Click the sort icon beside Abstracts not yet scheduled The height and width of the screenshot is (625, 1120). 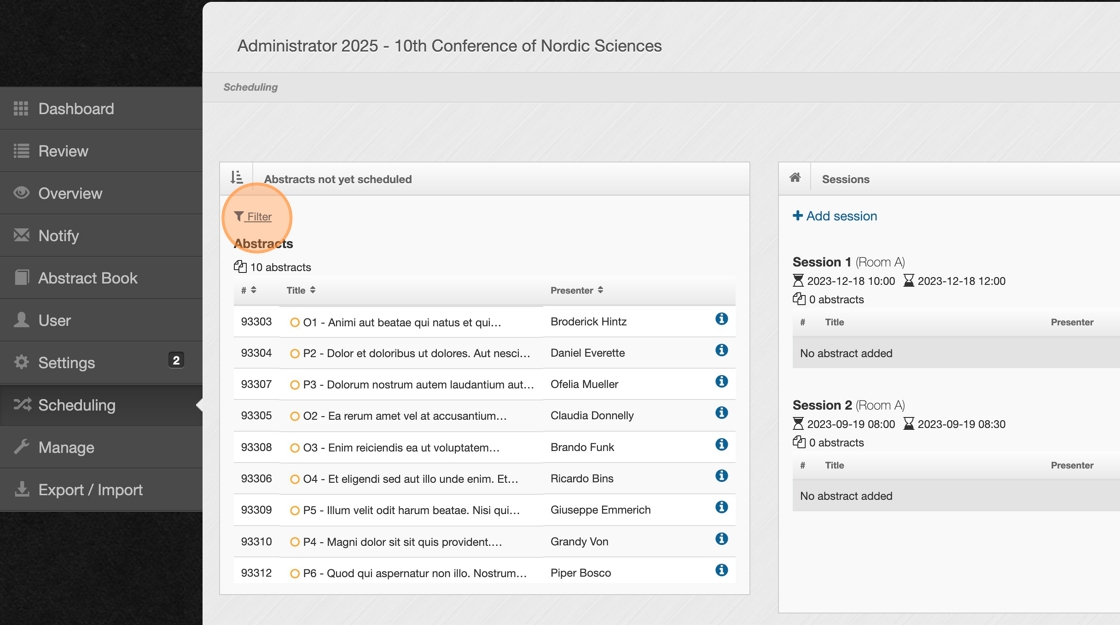(x=237, y=178)
